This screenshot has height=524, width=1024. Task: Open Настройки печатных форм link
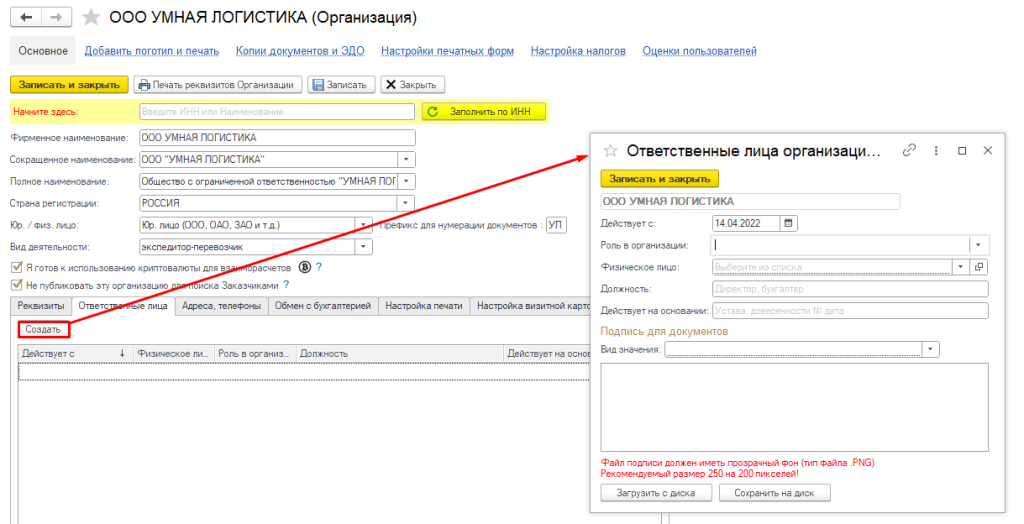point(447,51)
